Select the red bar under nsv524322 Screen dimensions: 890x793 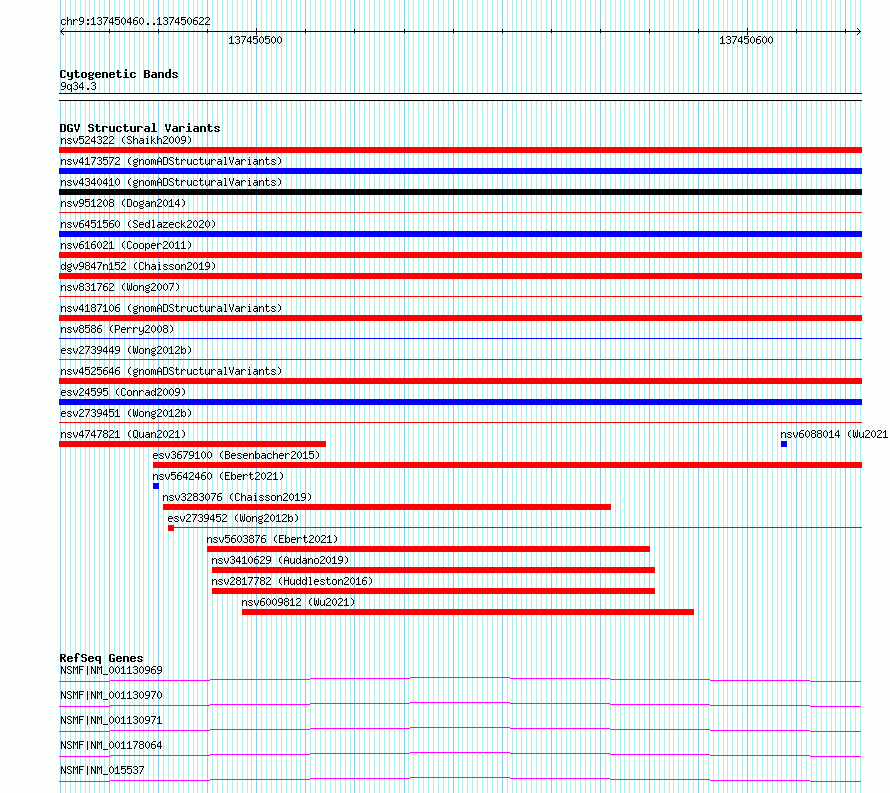[x=460, y=150]
